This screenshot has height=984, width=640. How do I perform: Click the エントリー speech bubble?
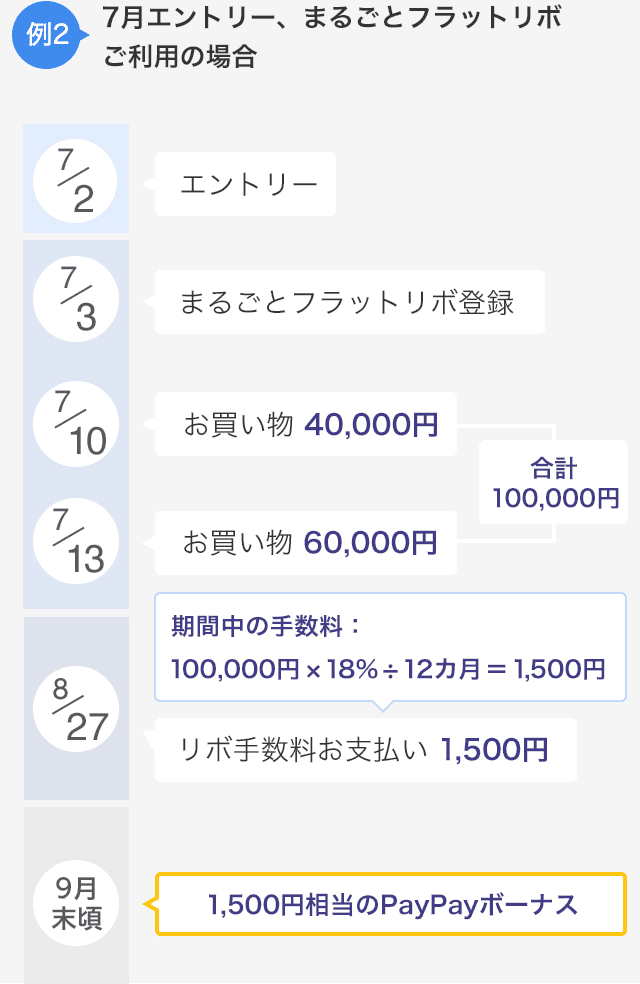click(245, 184)
